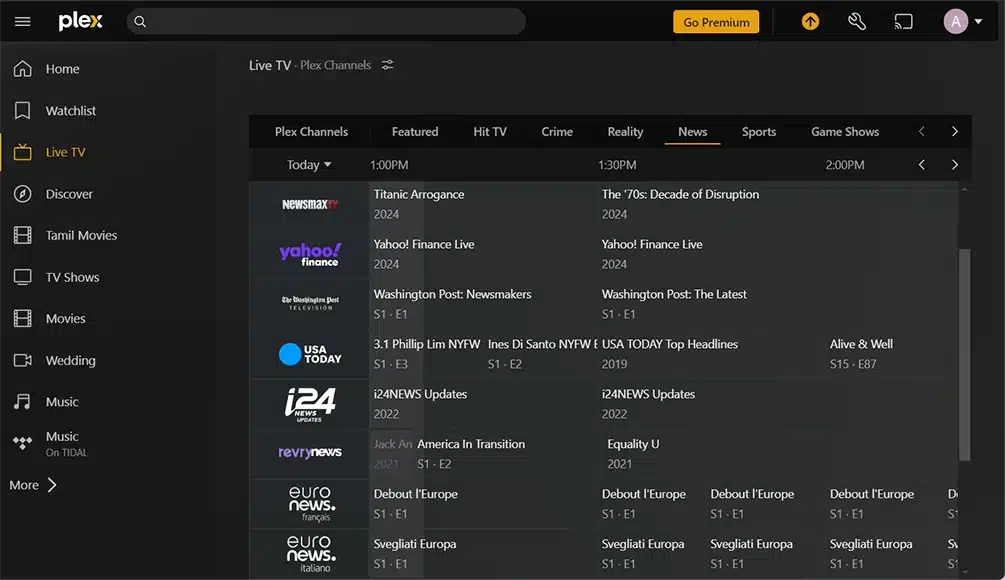Go to Watchlist in sidebar
This screenshot has height=580, width=1005.
click(70, 111)
